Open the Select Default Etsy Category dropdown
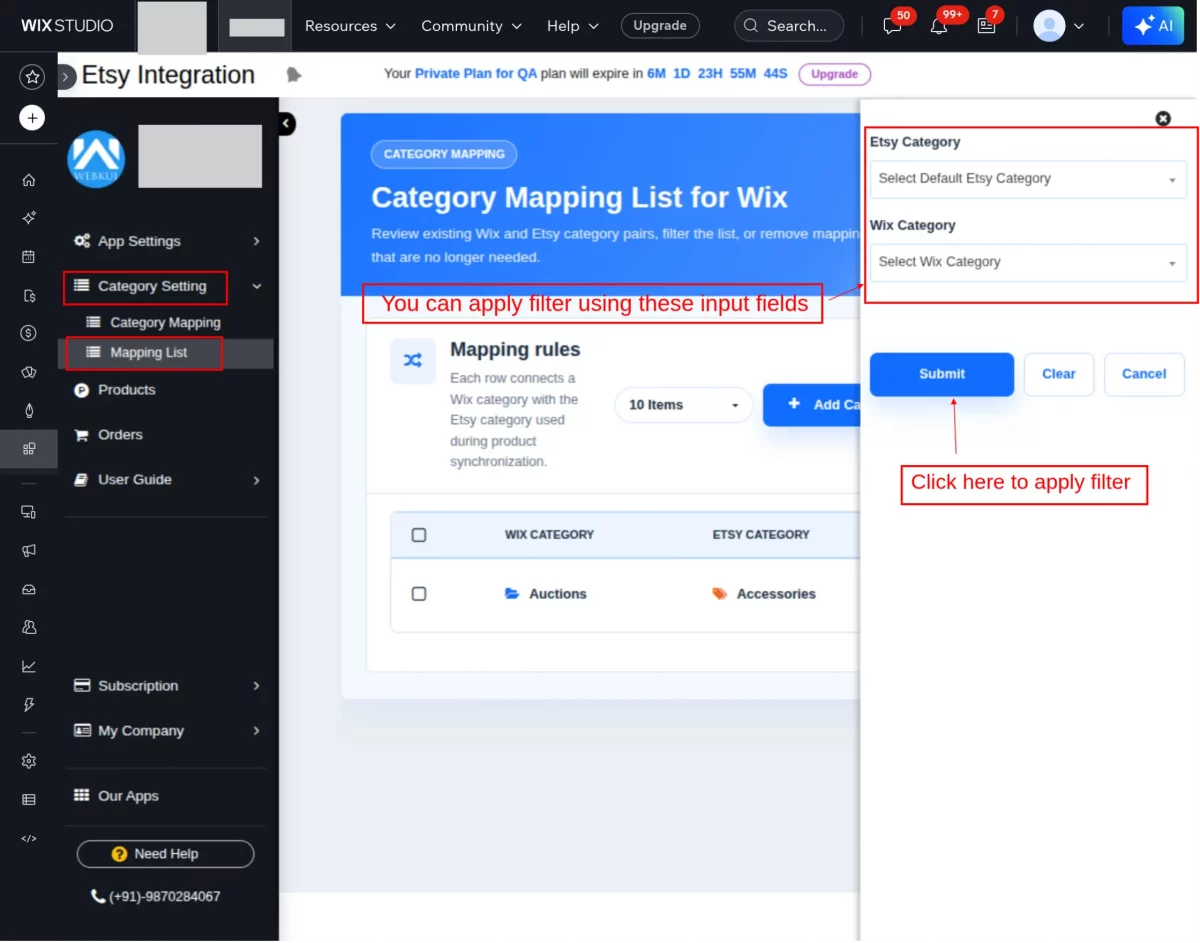Image resolution: width=1200 pixels, height=943 pixels. [1028, 179]
